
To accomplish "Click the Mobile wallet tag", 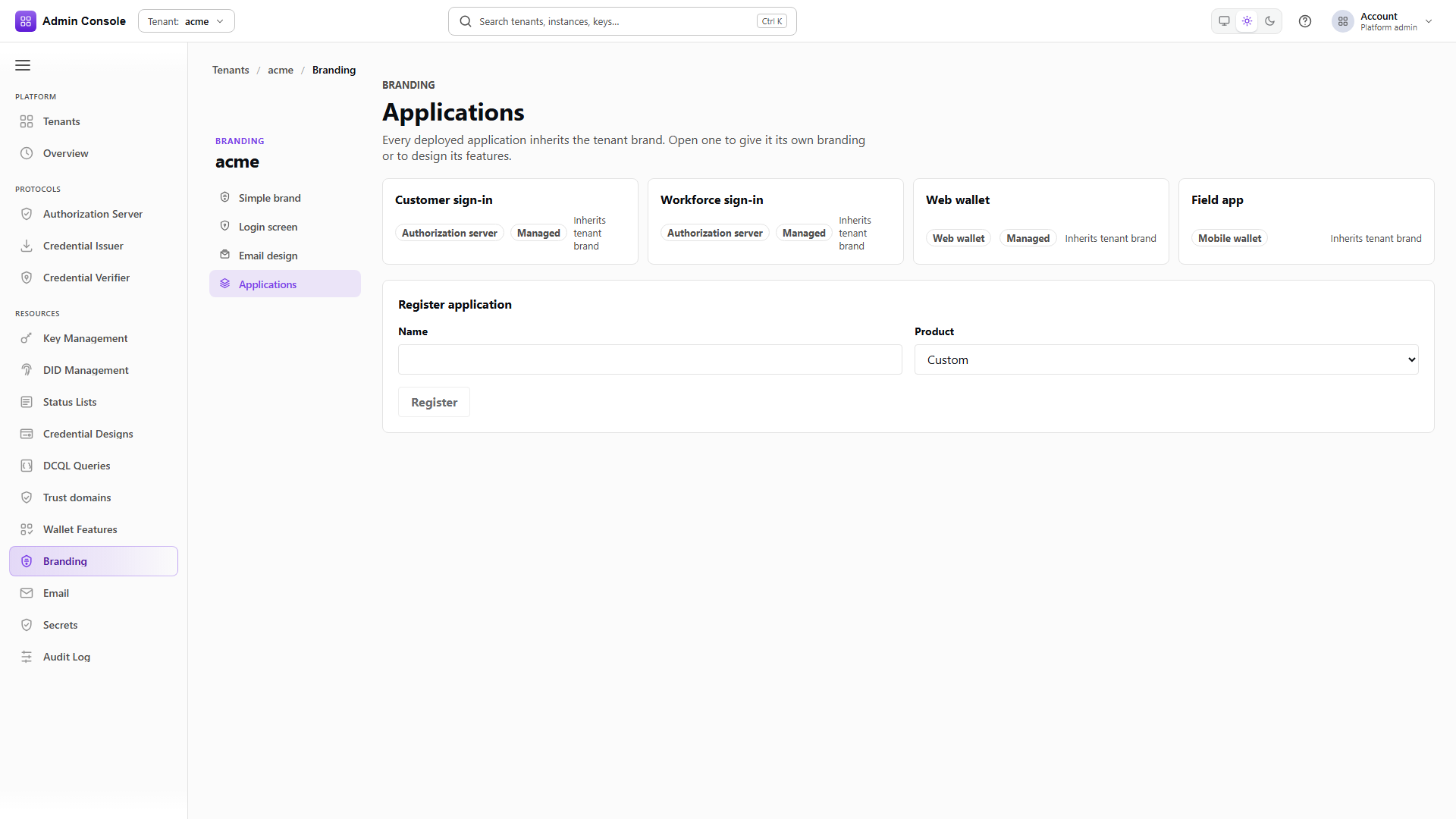I will 1229,238.
